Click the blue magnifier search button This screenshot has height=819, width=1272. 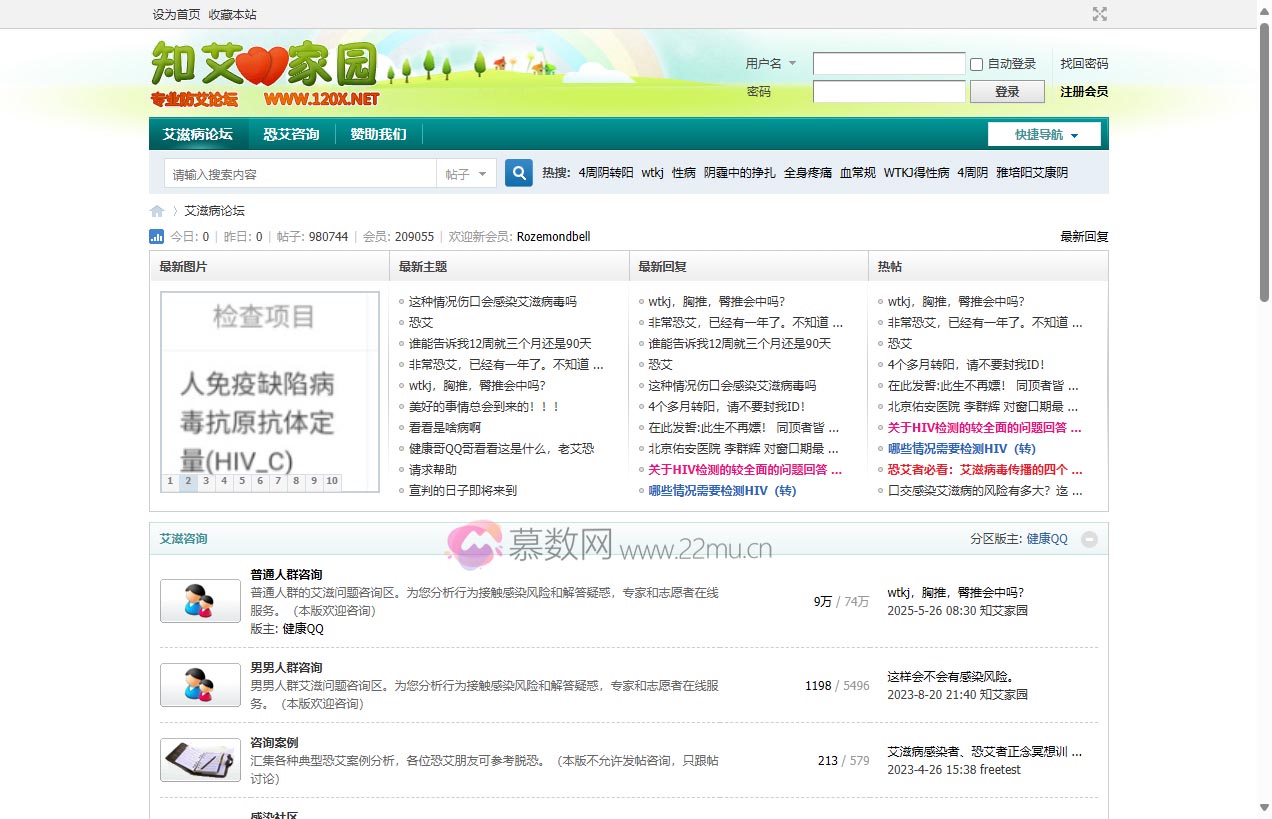518,173
